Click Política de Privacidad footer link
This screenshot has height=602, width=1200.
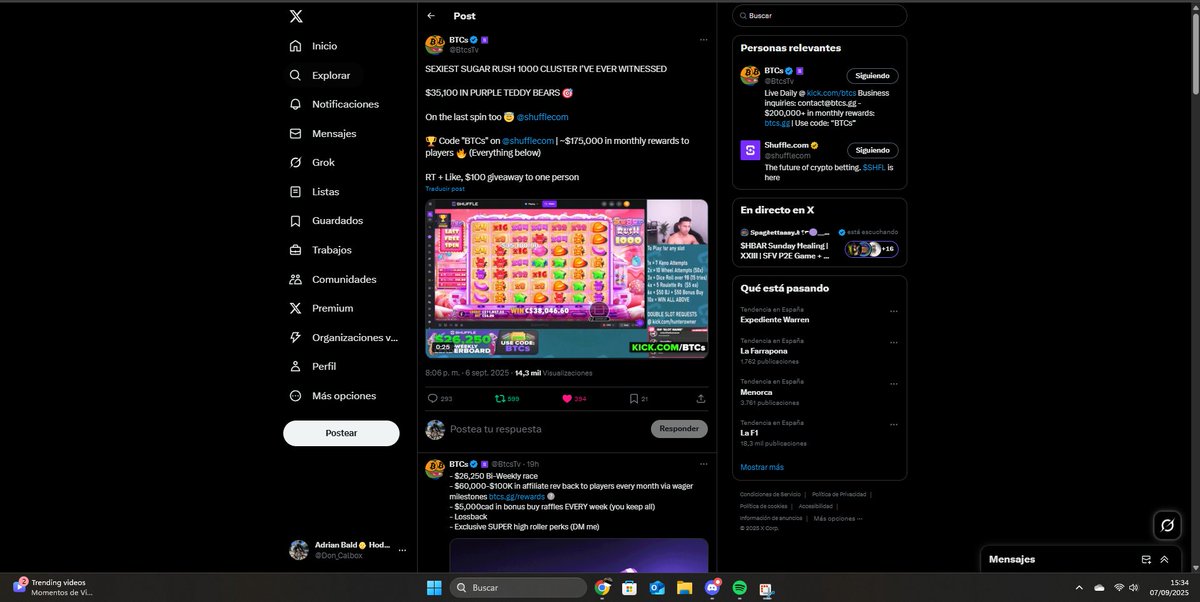(x=839, y=494)
